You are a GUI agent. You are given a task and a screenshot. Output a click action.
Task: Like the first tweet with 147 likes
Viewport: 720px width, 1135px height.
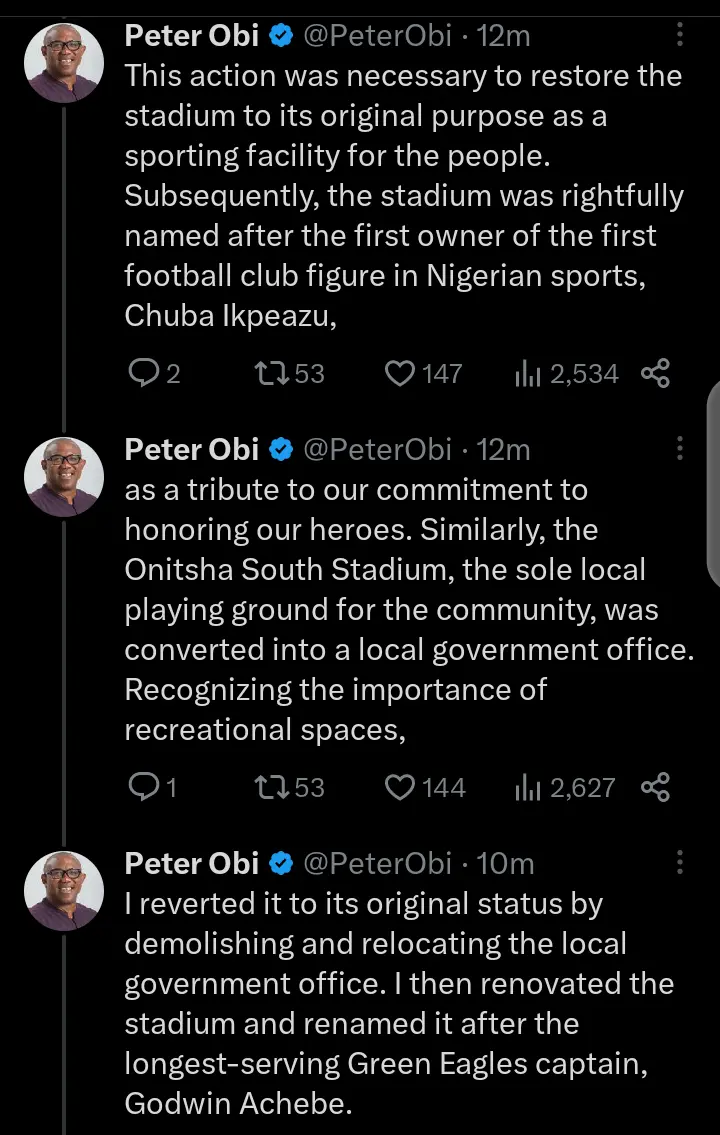(400, 374)
